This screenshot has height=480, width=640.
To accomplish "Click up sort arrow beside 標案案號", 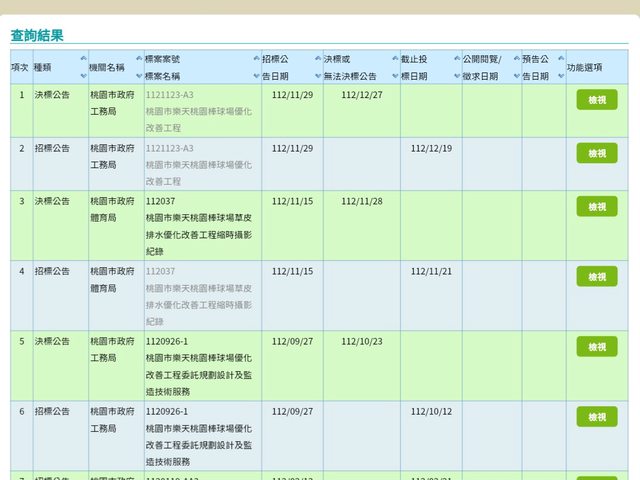I will pyautogui.click(x=257, y=59).
